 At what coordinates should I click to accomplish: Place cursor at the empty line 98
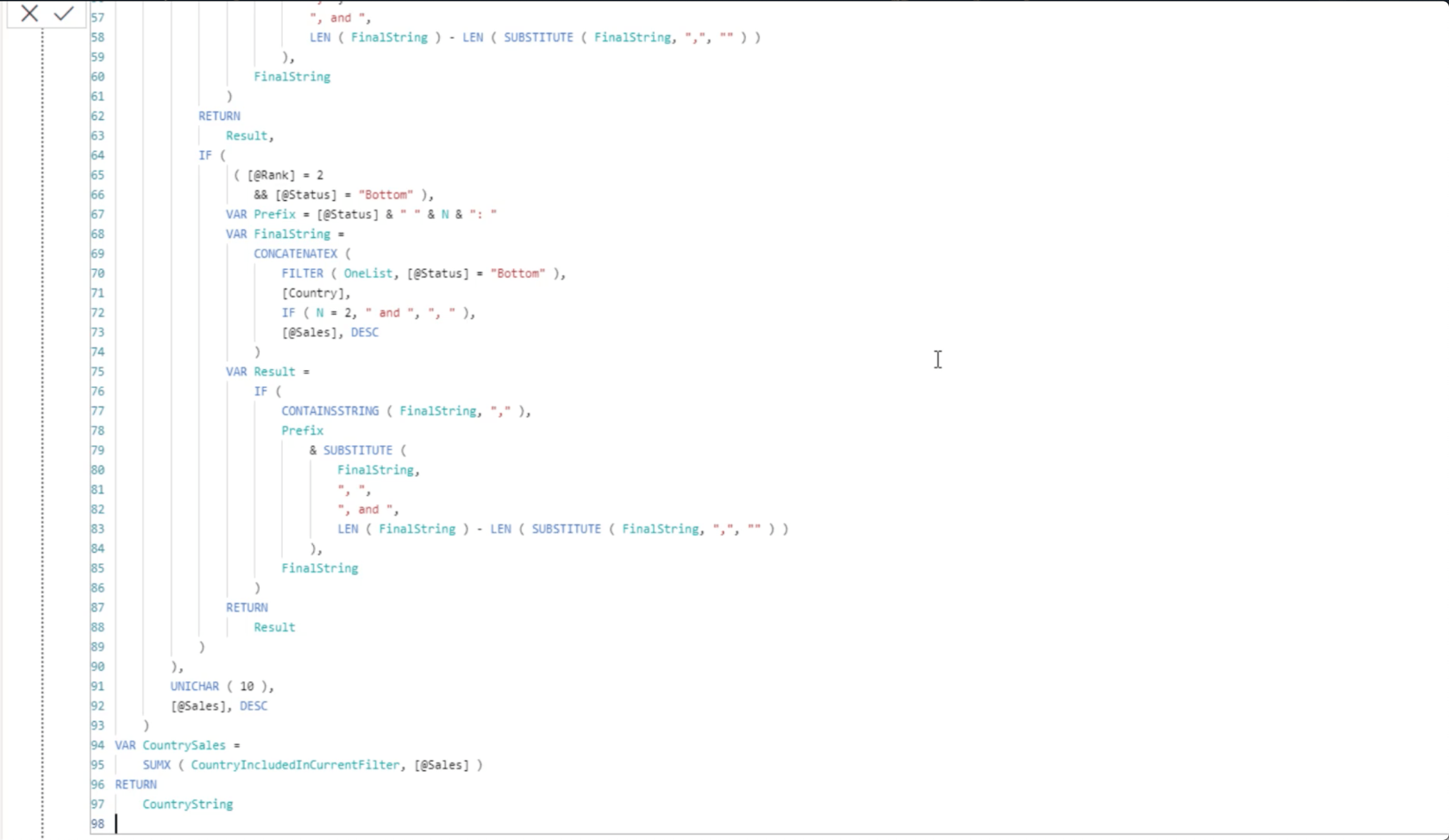pyautogui.click(x=345, y=824)
